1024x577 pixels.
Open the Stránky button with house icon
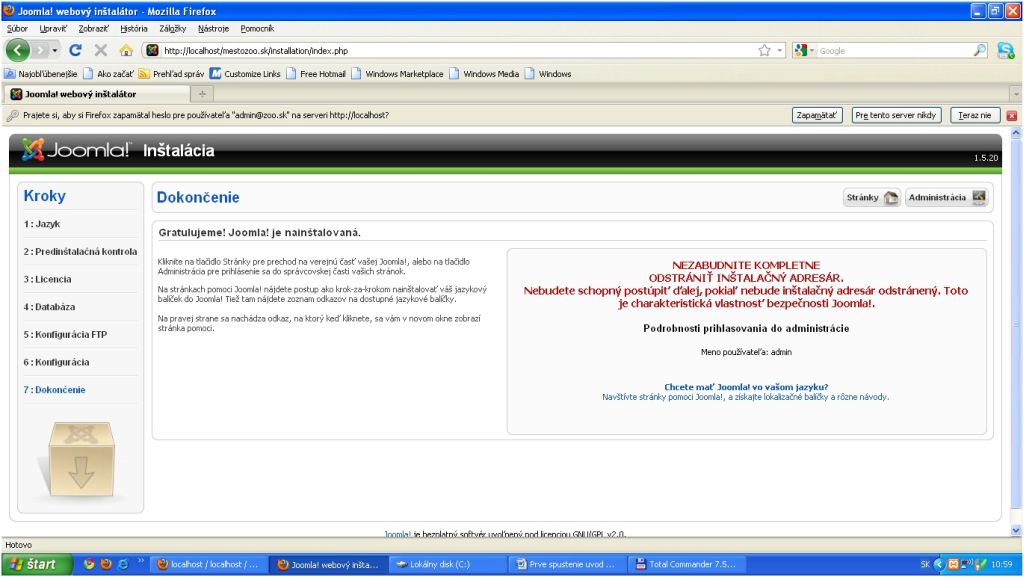(872, 197)
